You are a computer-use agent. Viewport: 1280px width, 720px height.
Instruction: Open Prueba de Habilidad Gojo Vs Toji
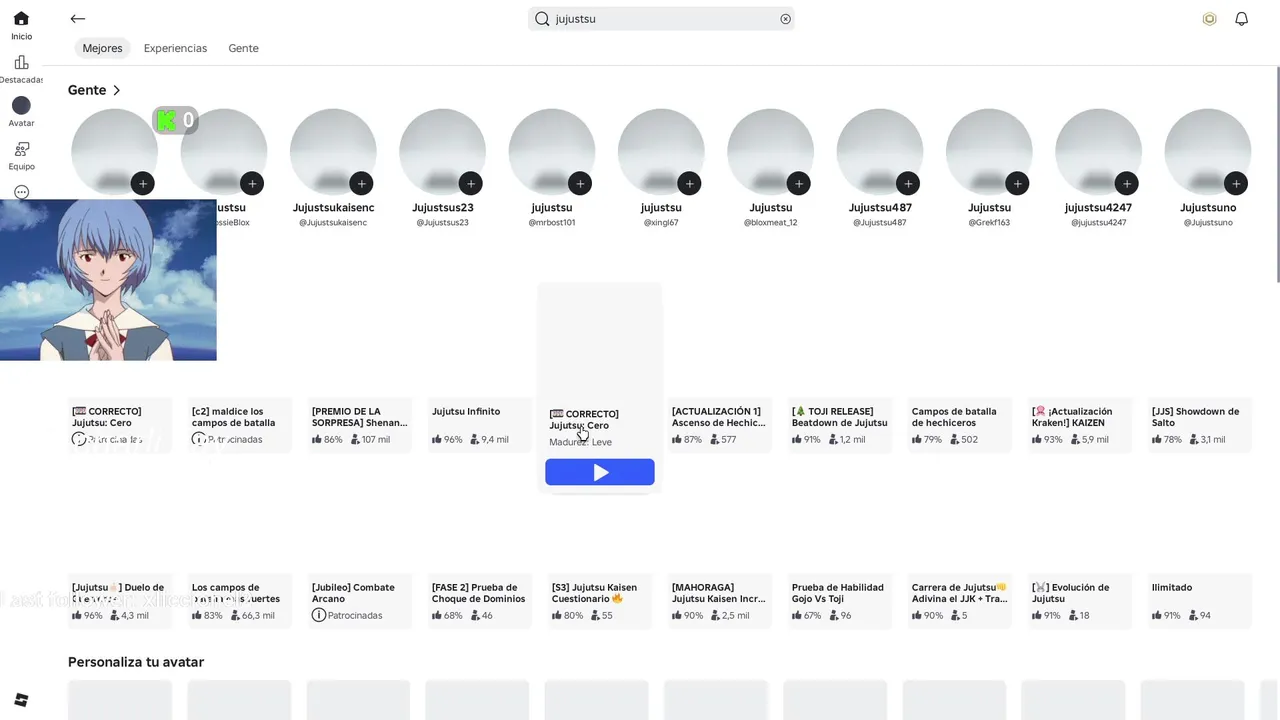[840, 601]
